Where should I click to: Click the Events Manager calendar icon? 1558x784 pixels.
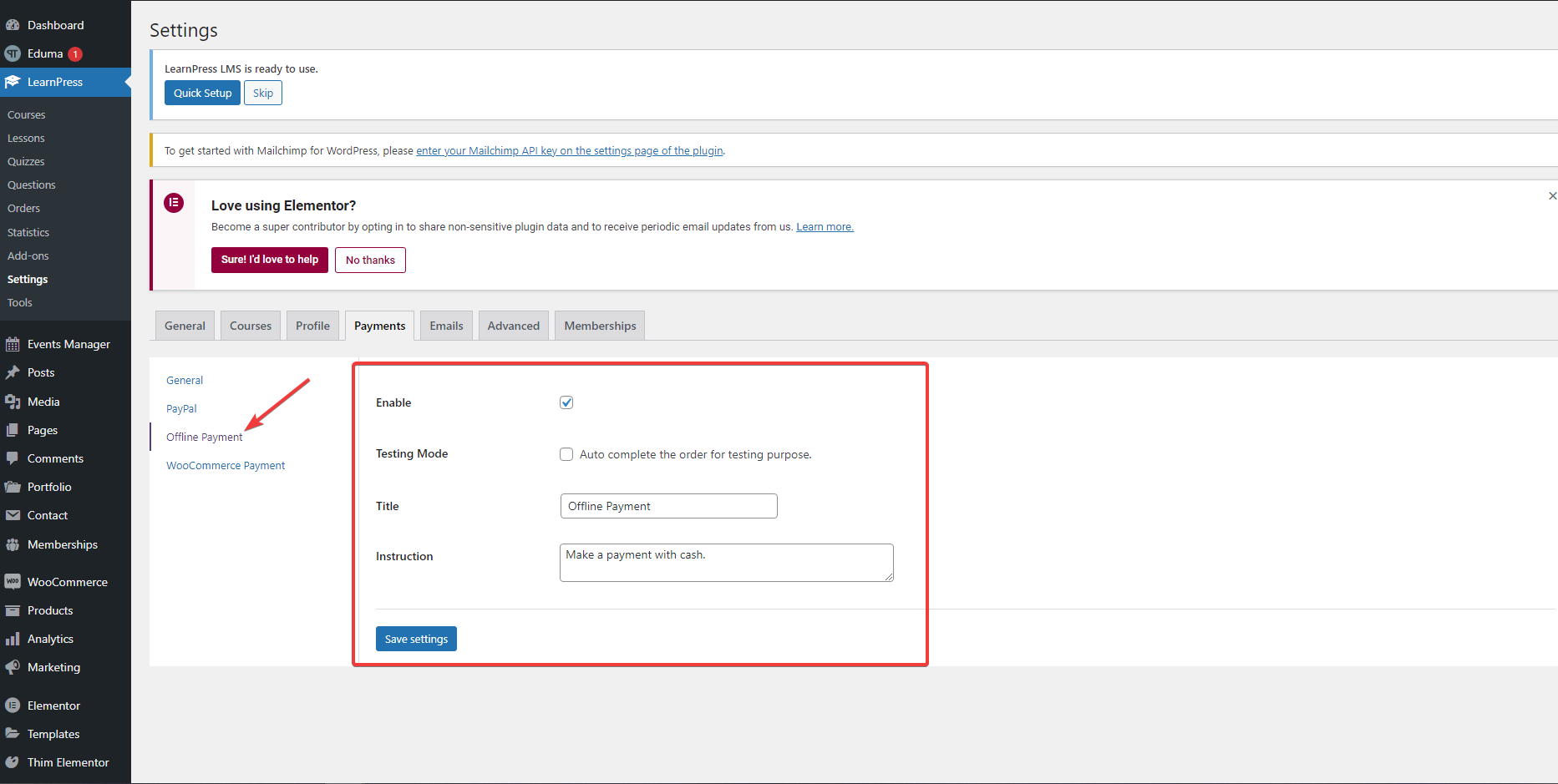click(x=13, y=344)
